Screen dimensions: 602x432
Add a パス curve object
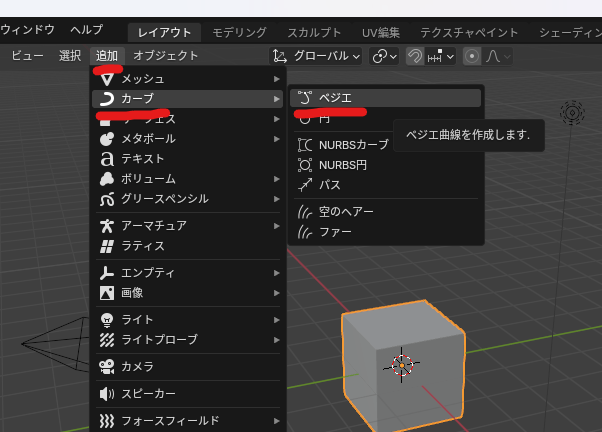pos(329,185)
